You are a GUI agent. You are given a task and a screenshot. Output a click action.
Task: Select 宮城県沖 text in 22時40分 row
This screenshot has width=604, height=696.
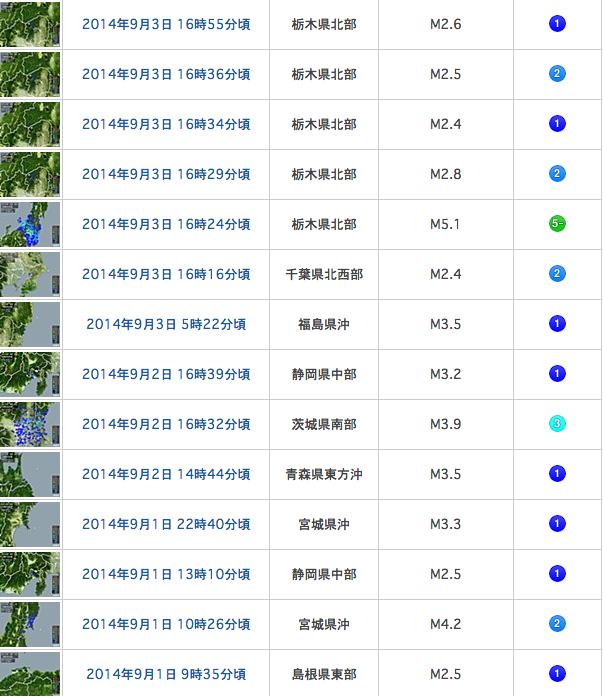324,524
